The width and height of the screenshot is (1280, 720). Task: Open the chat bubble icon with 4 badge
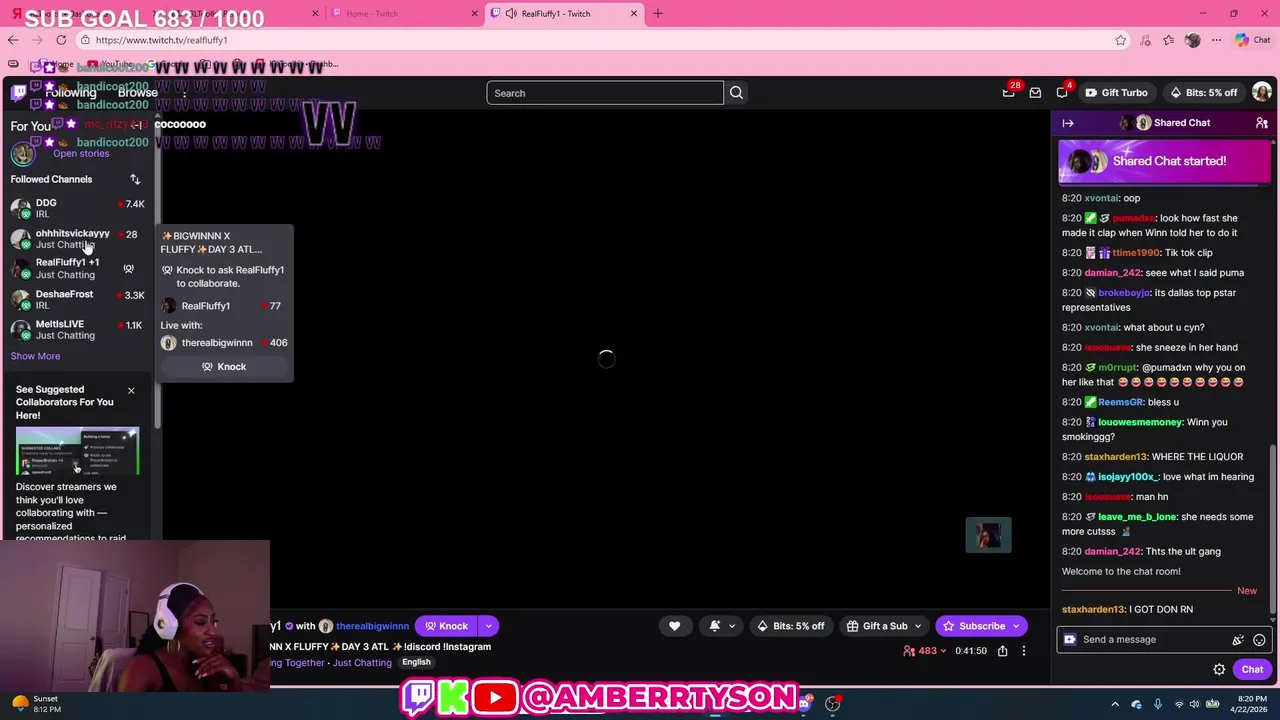click(1062, 93)
